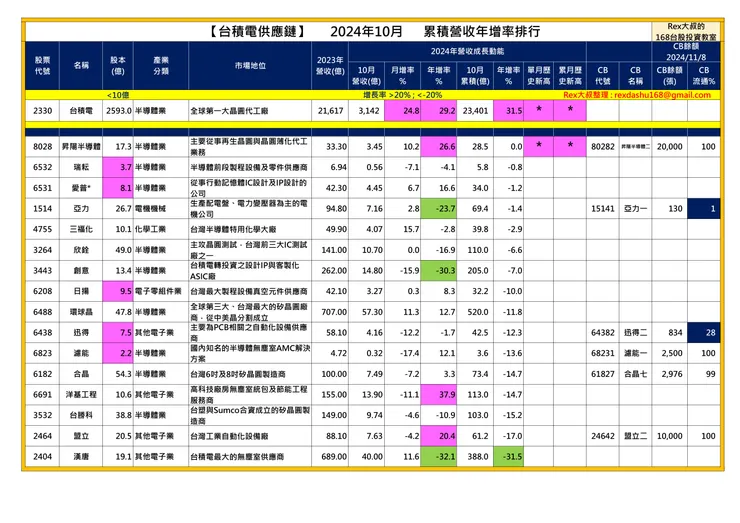Select the "CB餘額(張)" column header

(x=670, y=76)
